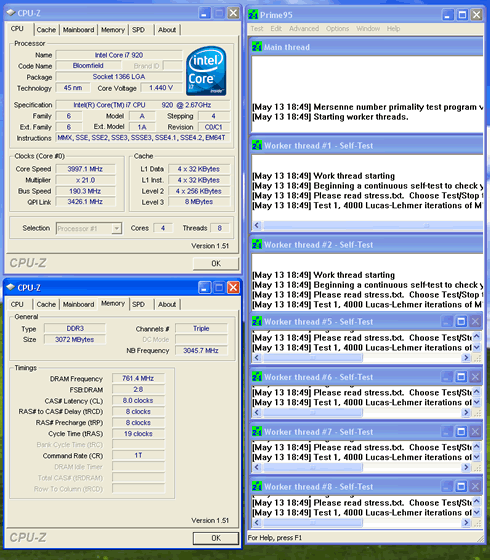Switch to Mainboard tab in bottom CPU-Z
The height and width of the screenshot is (560, 490).
(x=79, y=304)
